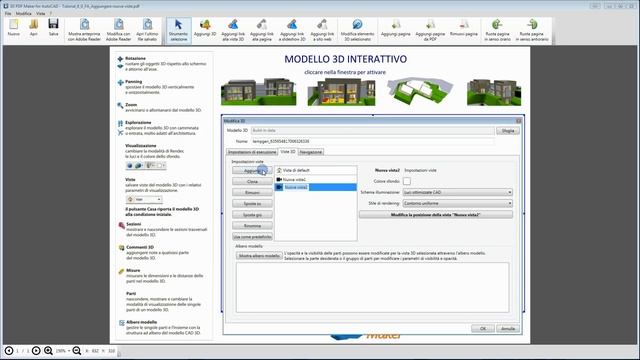Click the Sposta su button
The width and height of the screenshot is (640, 360).
click(252, 203)
